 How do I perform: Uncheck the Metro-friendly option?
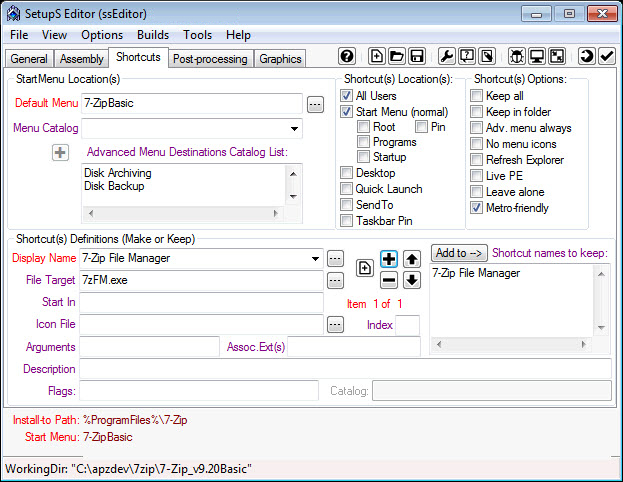point(476,208)
